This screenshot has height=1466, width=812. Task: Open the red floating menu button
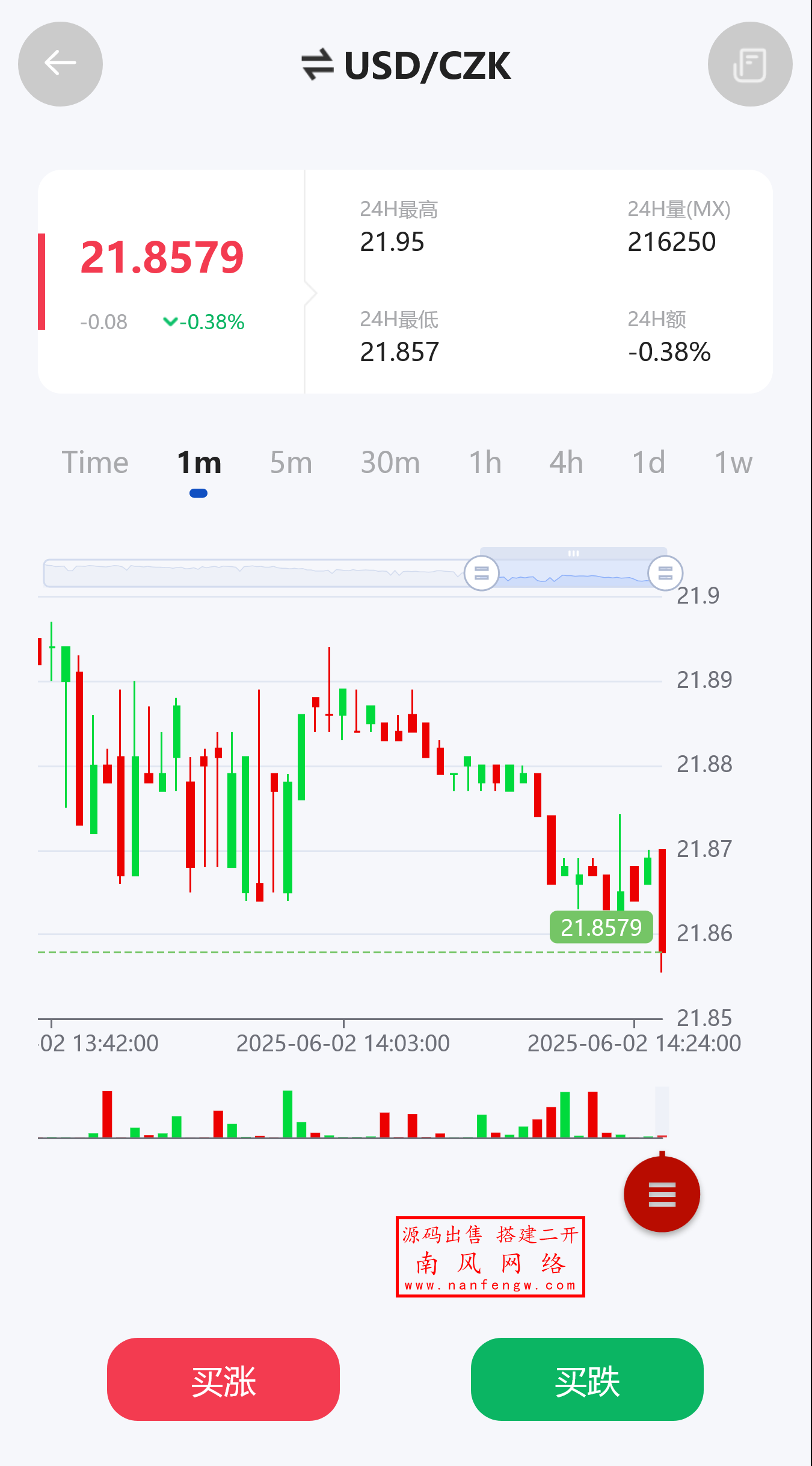click(x=662, y=1194)
